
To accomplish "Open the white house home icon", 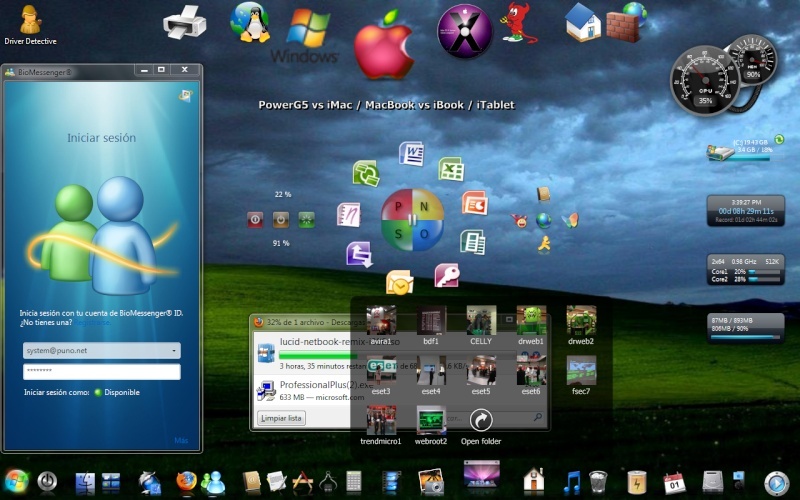I will (x=582, y=22).
